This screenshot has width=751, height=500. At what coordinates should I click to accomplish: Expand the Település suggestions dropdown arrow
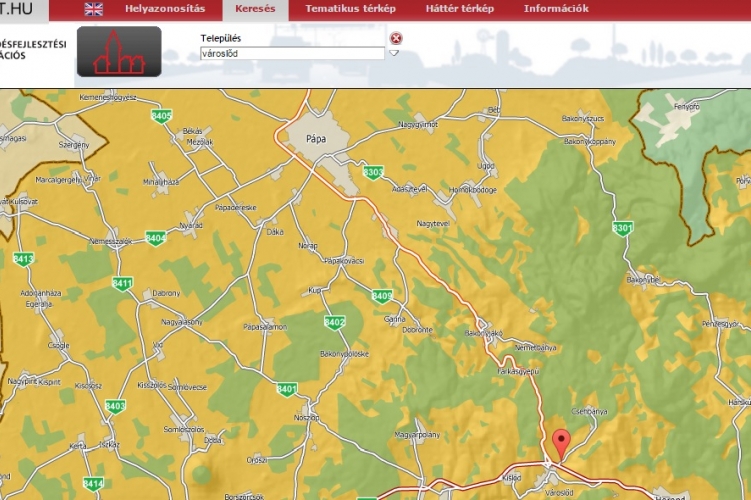pyautogui.click(x=394, y=53)
